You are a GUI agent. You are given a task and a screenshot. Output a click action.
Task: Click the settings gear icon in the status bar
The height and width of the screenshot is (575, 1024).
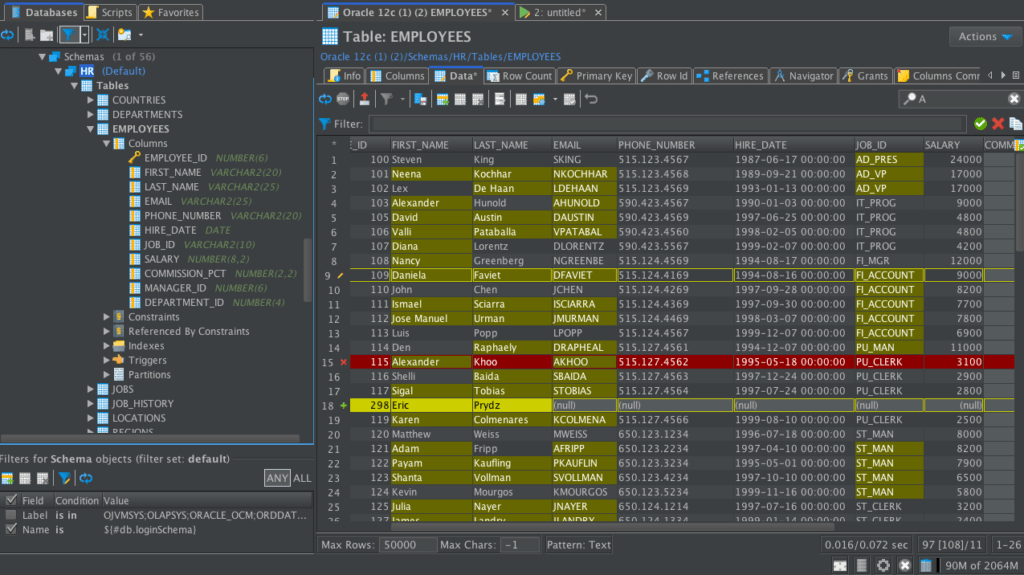point(883,565)
